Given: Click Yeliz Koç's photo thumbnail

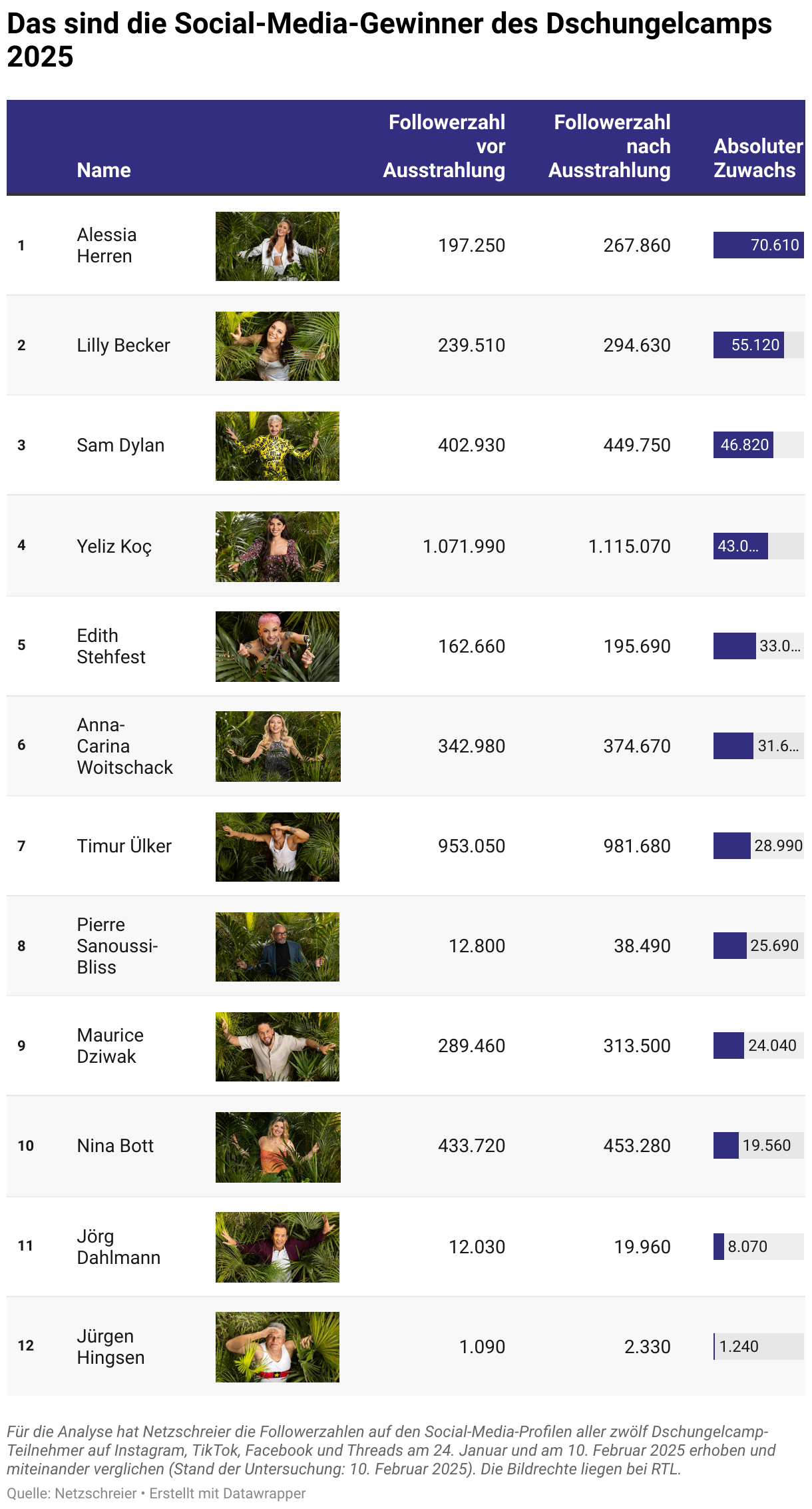Looking at the screenshot, I should click(x=277, y=546).
